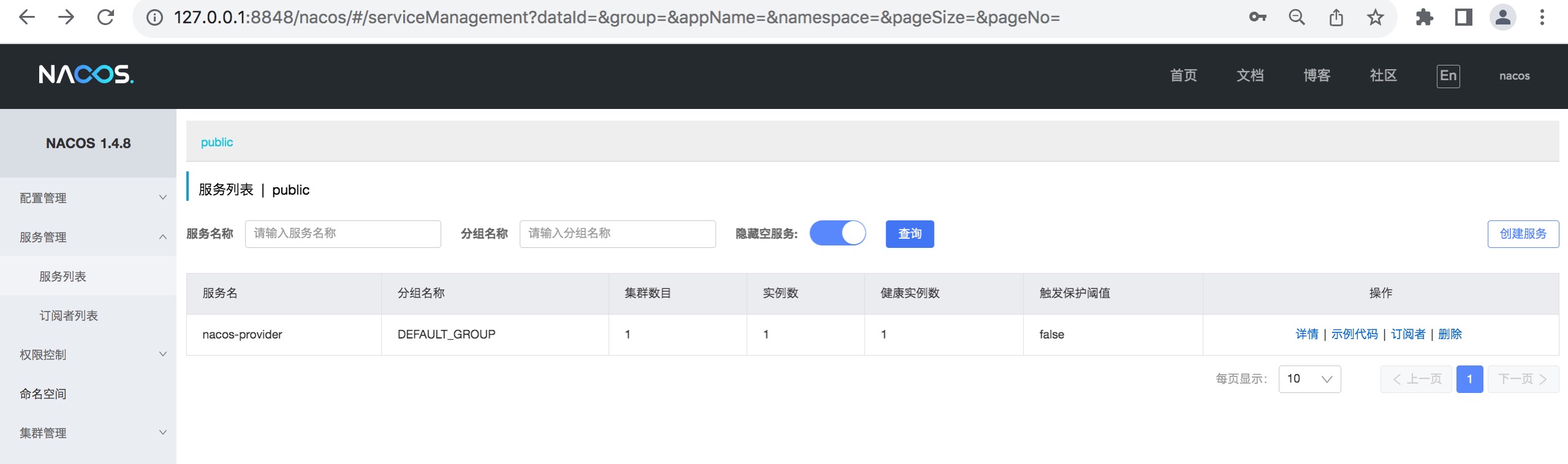This screenshot has width=1568, height=464.
Task: Share this page via share icon
Action: pyautogui.click(x=1336, y=17)
